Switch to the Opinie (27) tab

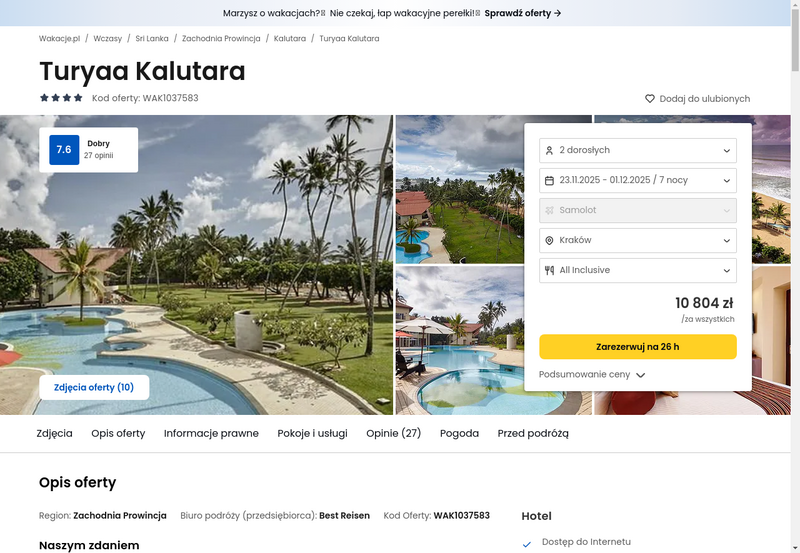[393, 433]
